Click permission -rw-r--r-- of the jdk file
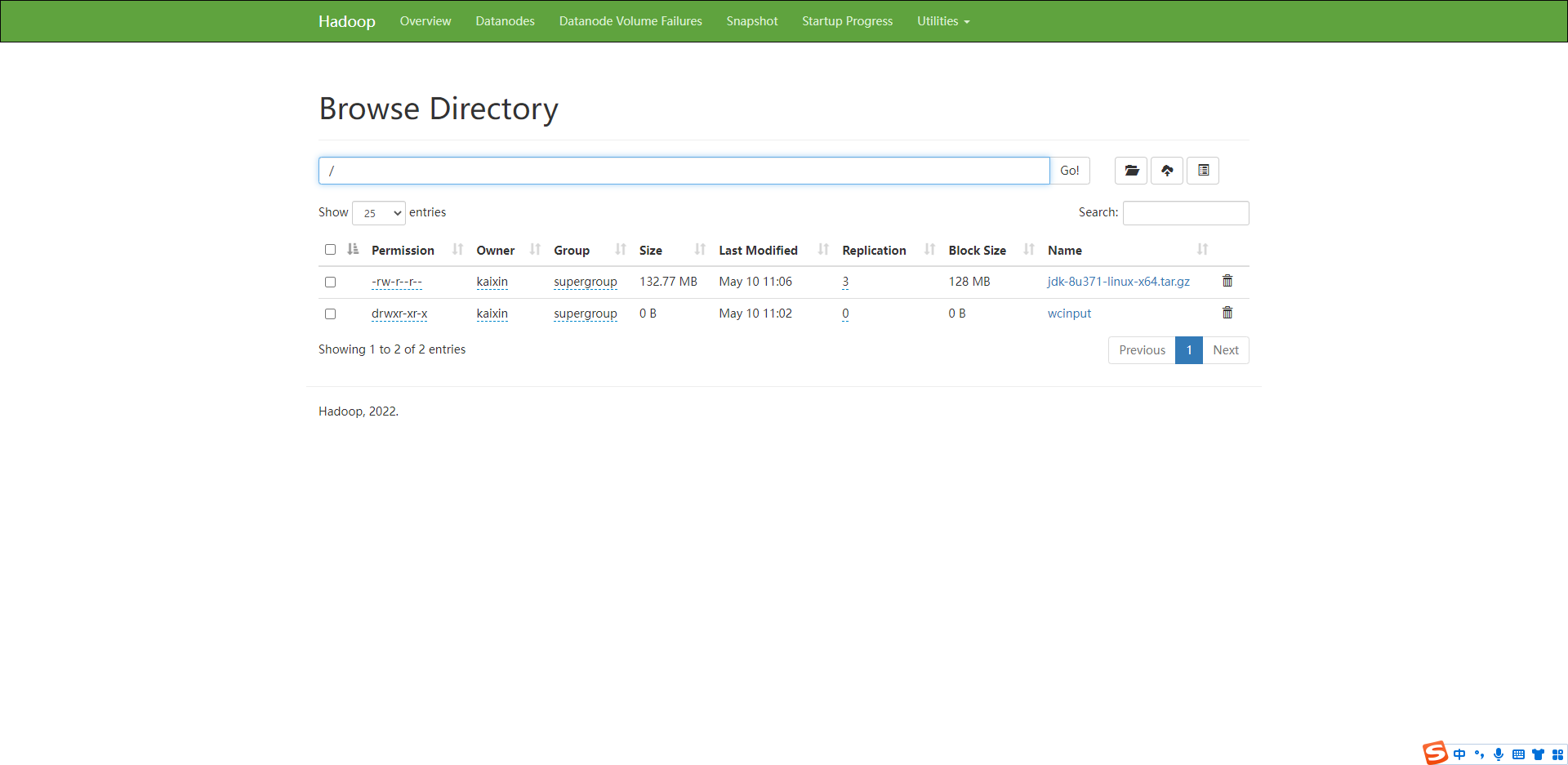 pyautogui.click(x=397, y=282)
